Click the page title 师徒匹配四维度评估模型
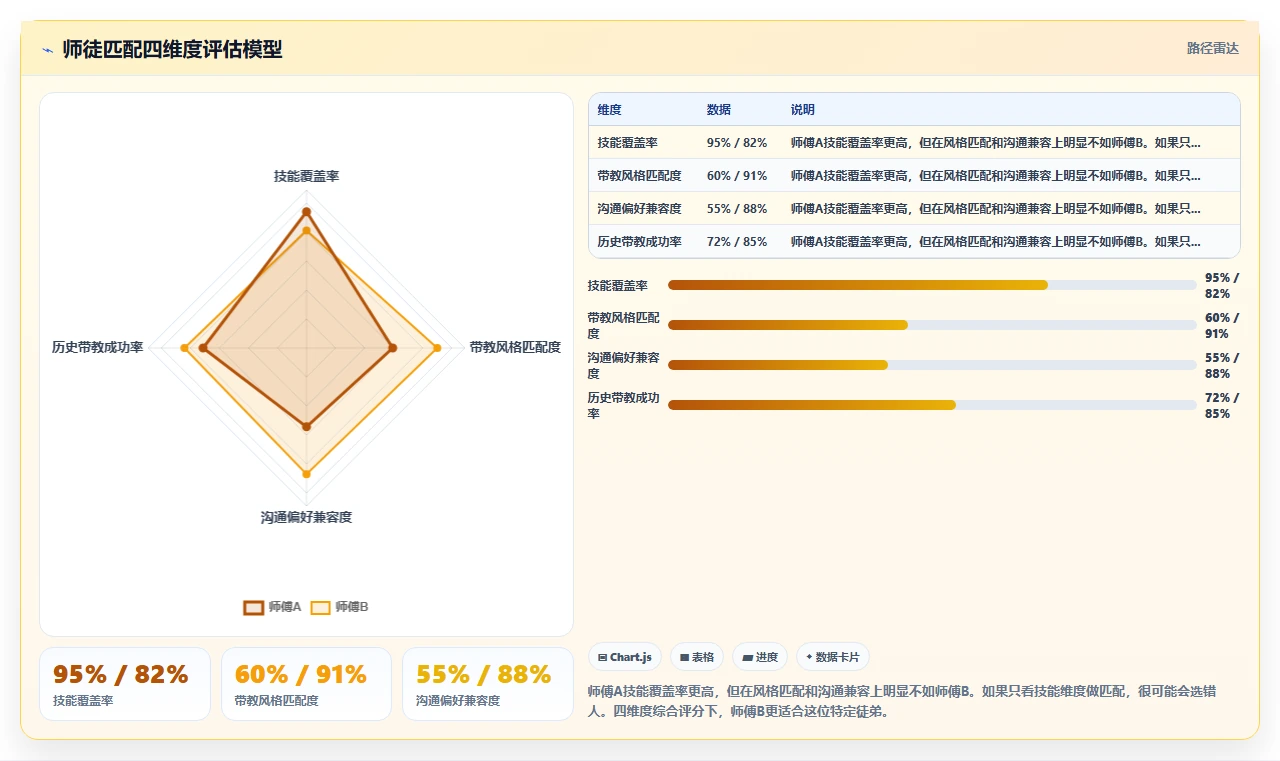 pyautogui.click(x=172, y=49)
